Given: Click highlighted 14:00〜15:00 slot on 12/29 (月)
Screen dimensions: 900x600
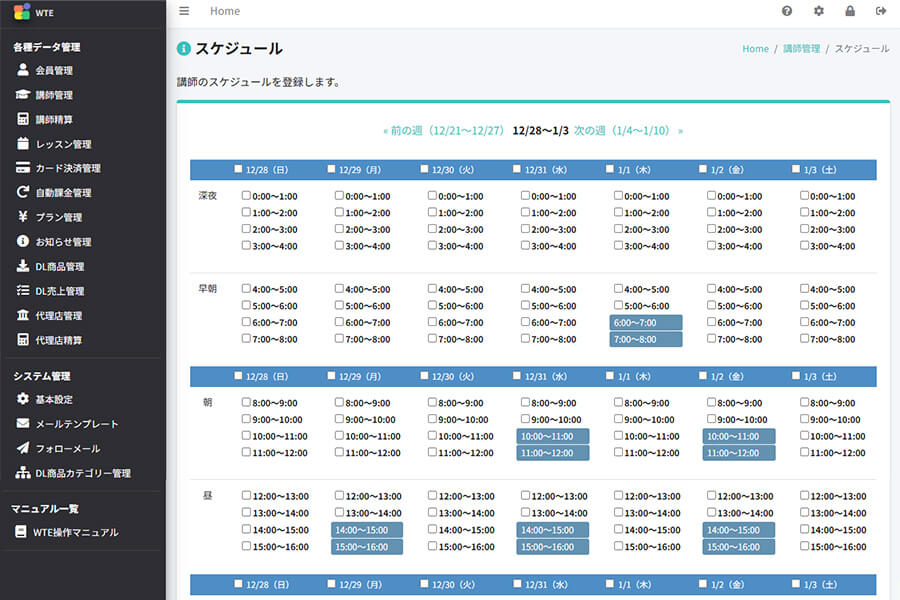Looking at the screenshot, I should click(x=367, y=530).
